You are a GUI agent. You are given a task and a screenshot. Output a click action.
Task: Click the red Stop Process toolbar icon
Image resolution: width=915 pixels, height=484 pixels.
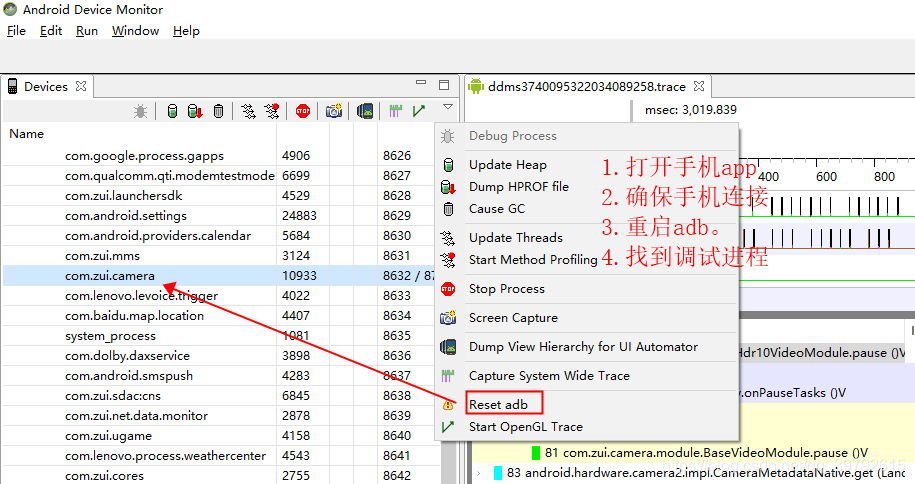303,111
